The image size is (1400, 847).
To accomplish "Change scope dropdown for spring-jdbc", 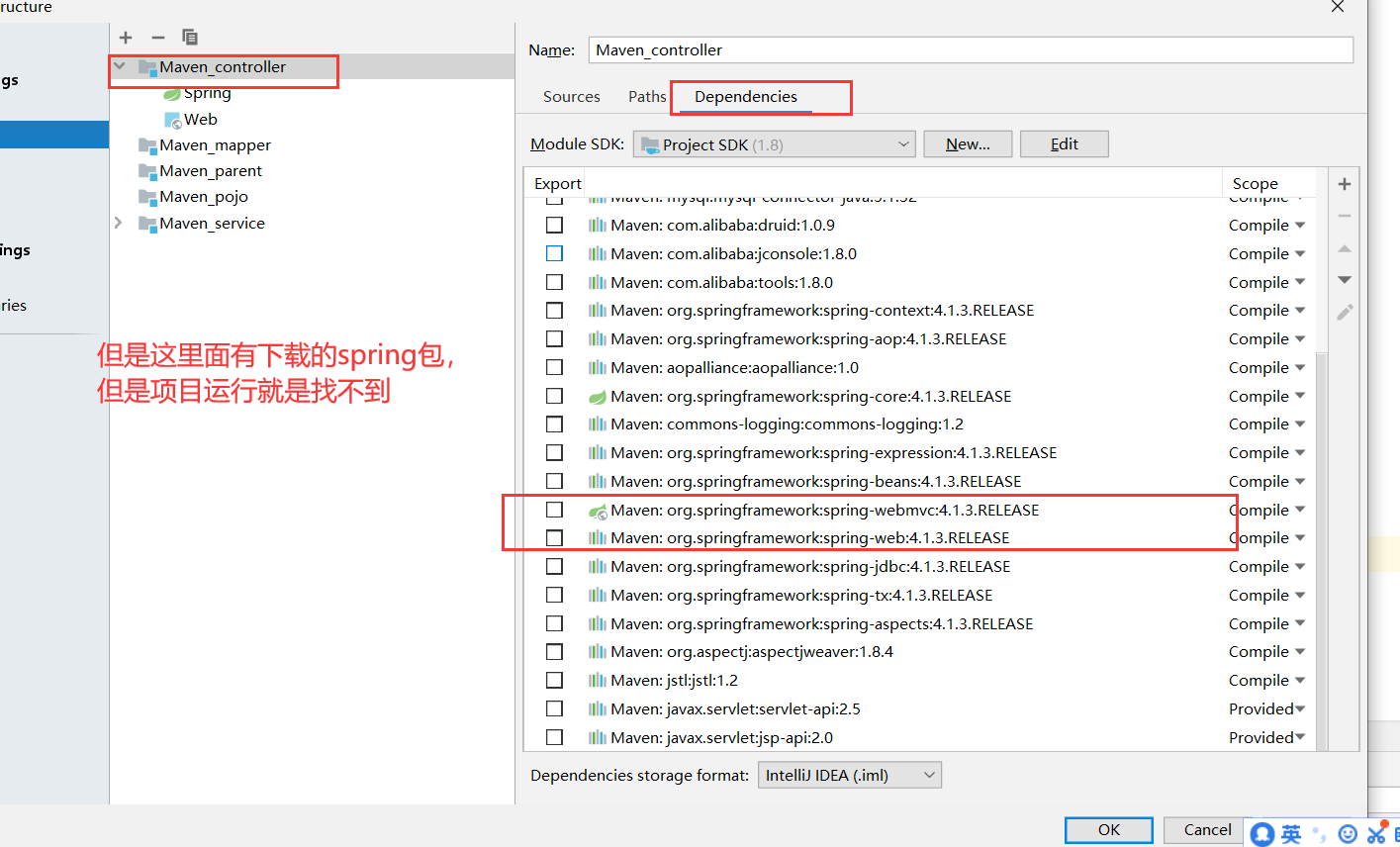I will click(x=1266, y=567).
